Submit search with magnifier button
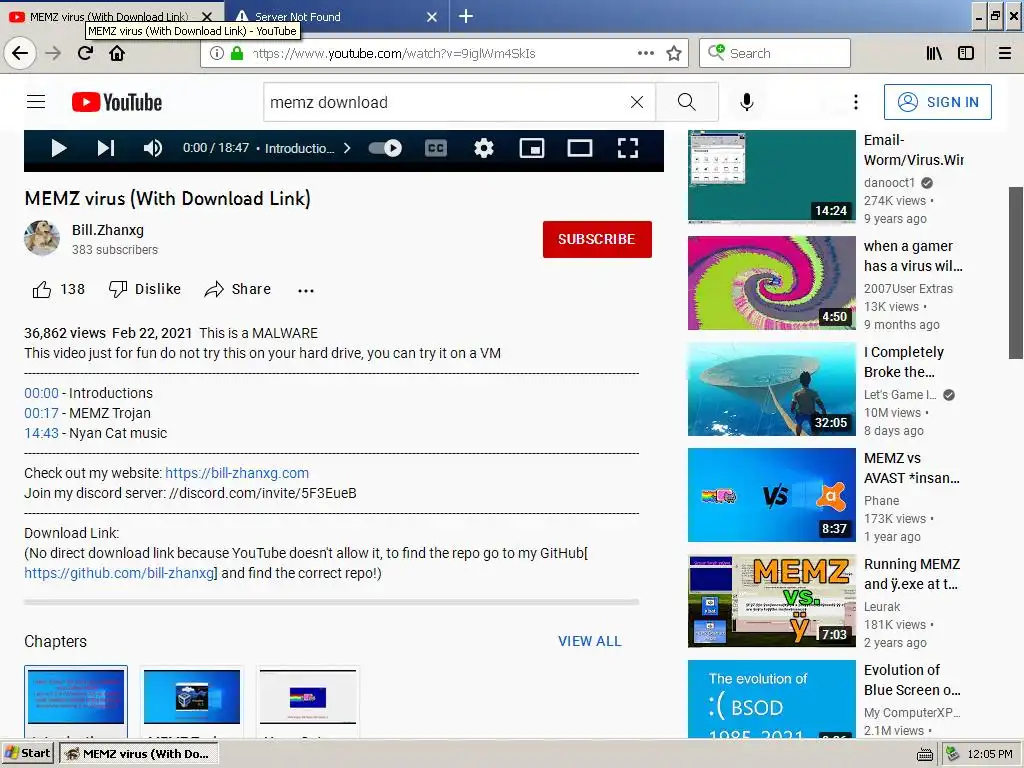1024x768 pixels. click(x=686, y=102)
